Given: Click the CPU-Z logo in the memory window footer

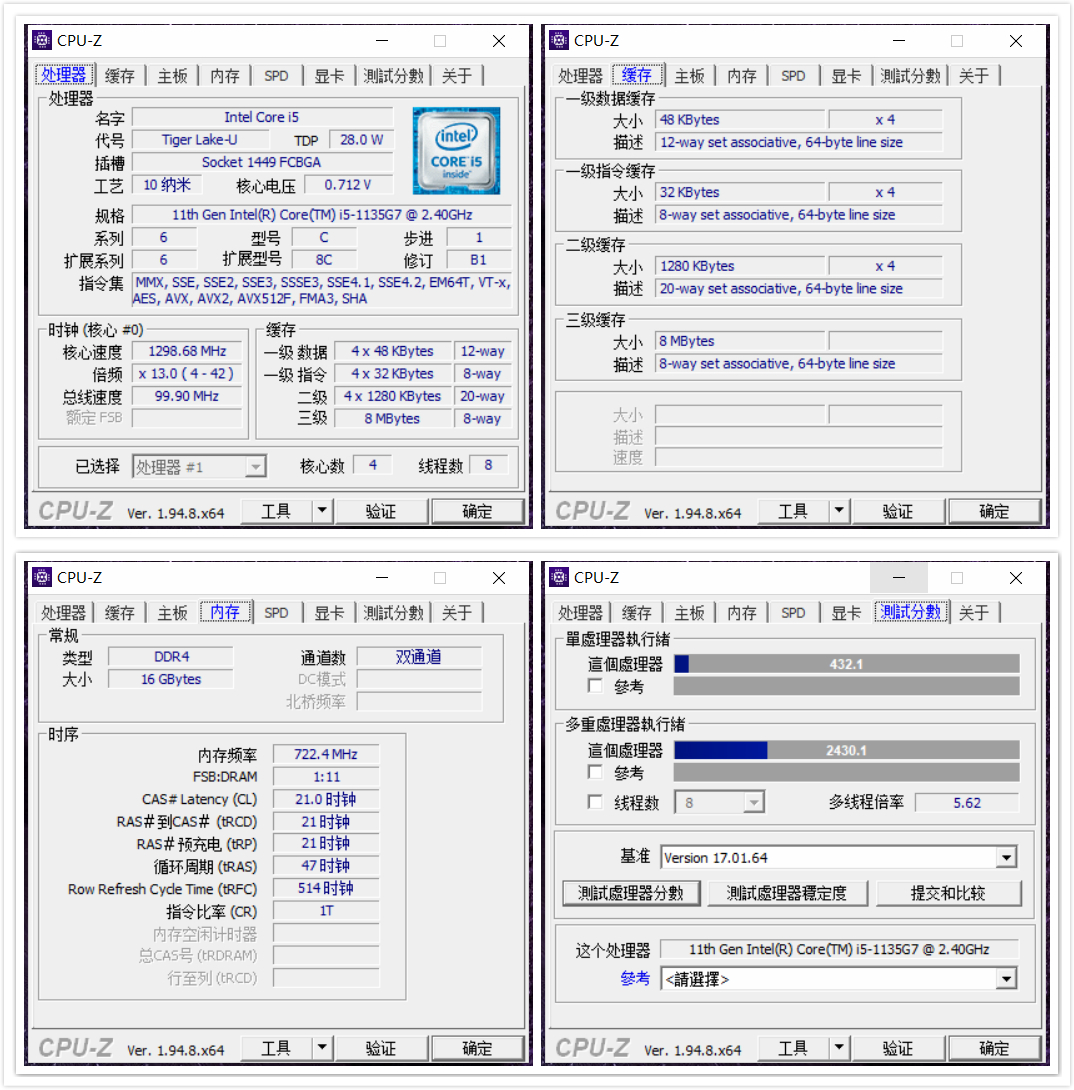Looking at the screenshot, I should point(75,1048).
